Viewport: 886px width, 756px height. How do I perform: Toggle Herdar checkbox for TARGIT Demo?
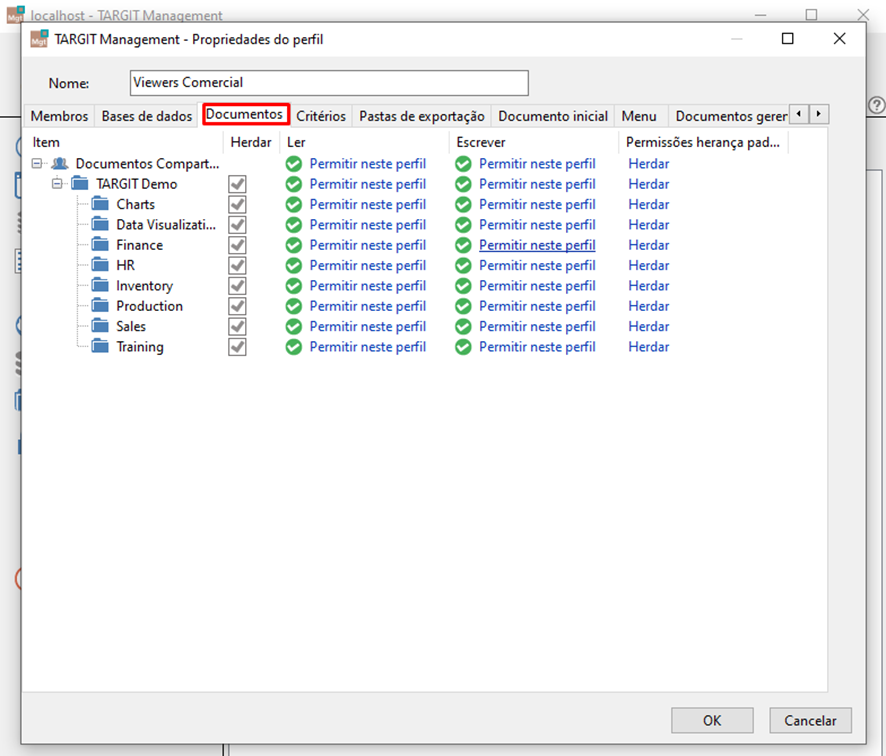click(237, 184)
